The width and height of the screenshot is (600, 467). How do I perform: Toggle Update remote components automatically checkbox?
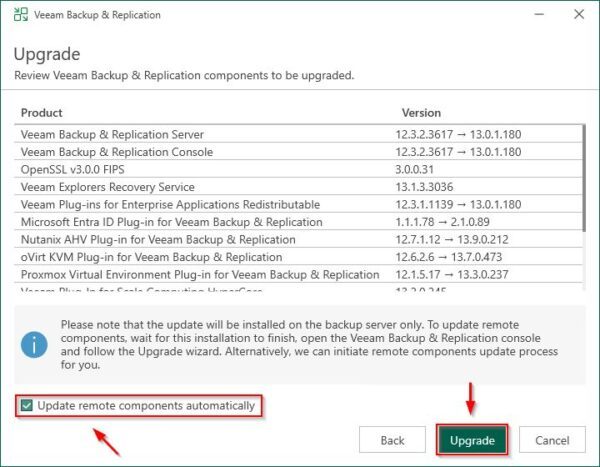pos(27,405)
